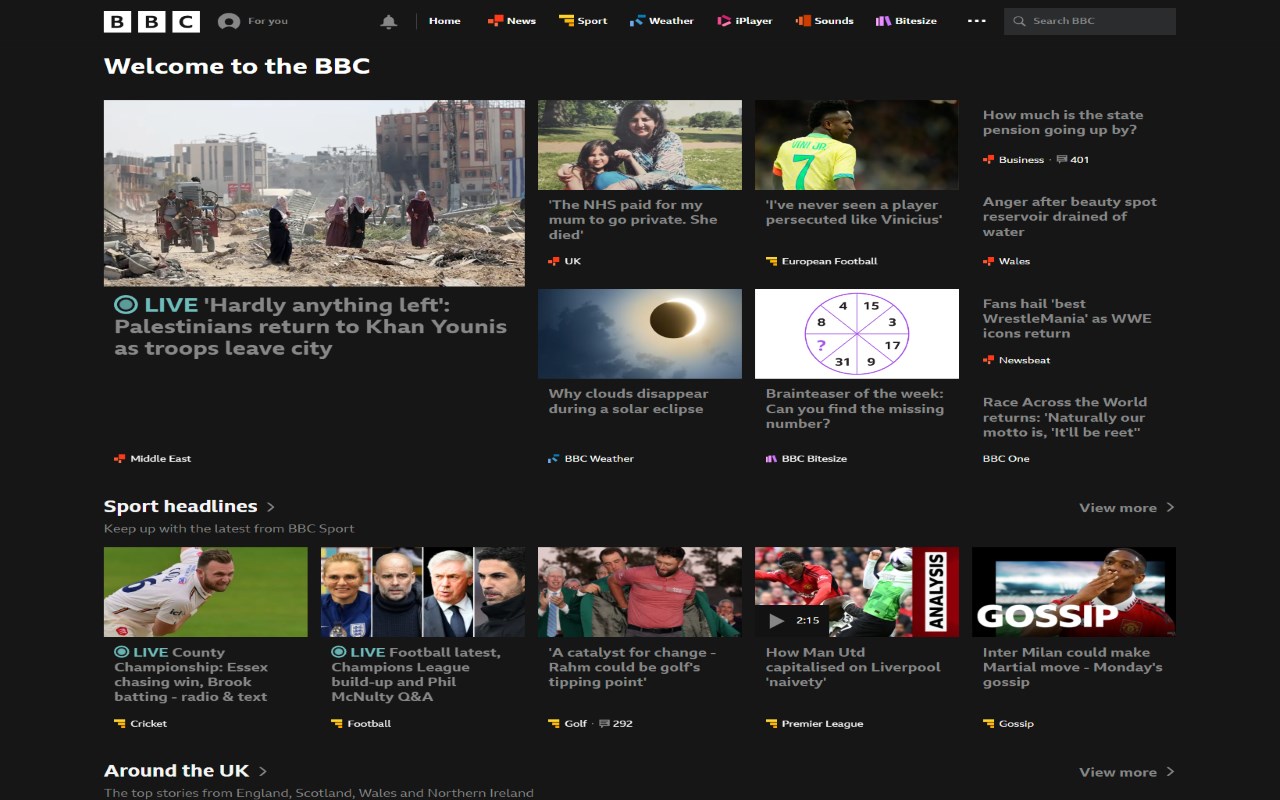Open the solar eclipse image
This screenshot has width=1280, height=800.
(640, 334)
